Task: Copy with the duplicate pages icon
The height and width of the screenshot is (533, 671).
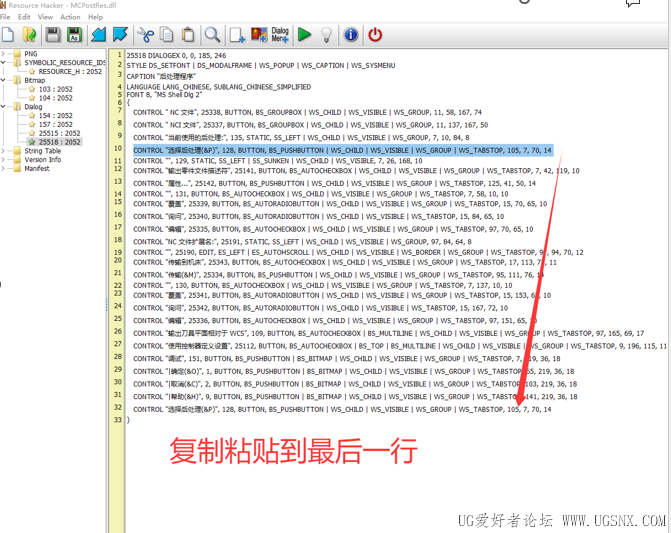Action: pos(166,35)
